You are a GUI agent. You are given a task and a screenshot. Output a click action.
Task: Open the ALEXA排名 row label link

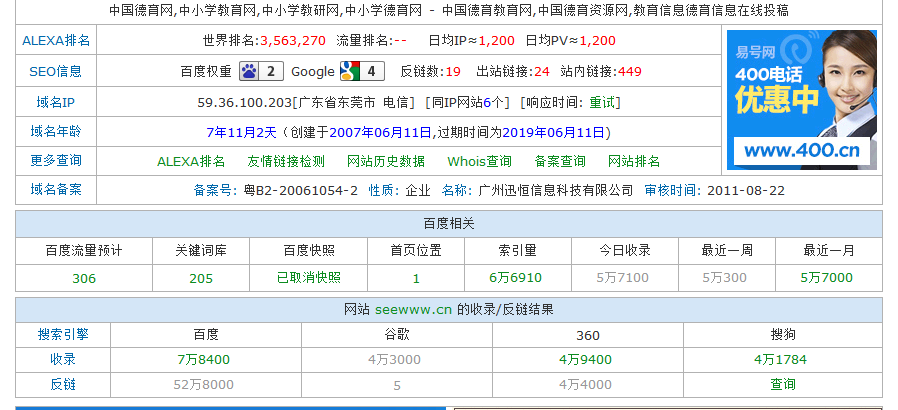56,41
